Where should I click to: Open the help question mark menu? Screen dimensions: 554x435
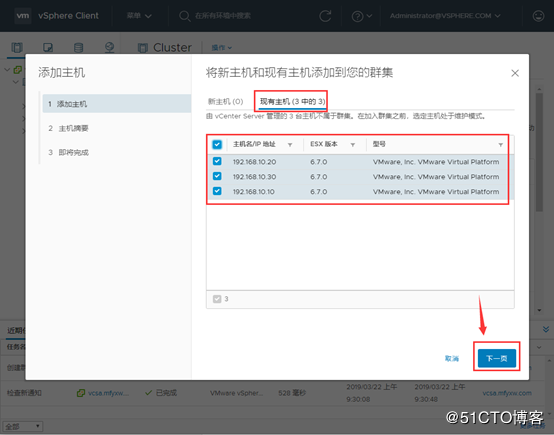[x=361, y=16]
